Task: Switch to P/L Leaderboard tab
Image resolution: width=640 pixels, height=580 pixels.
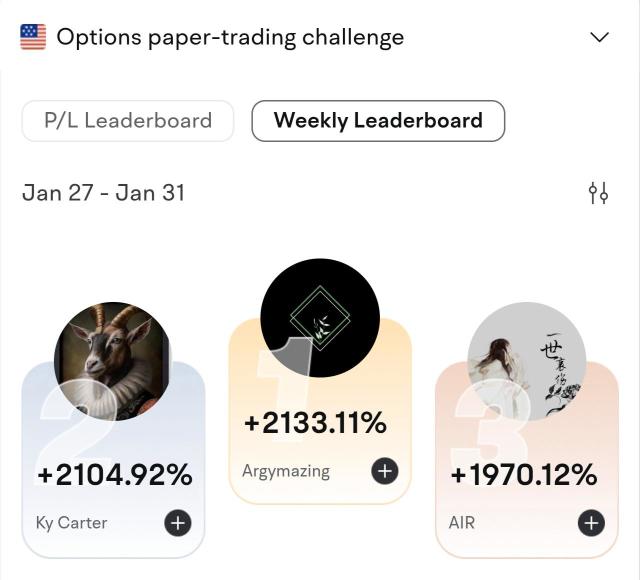Action: (x=128, y=121)
